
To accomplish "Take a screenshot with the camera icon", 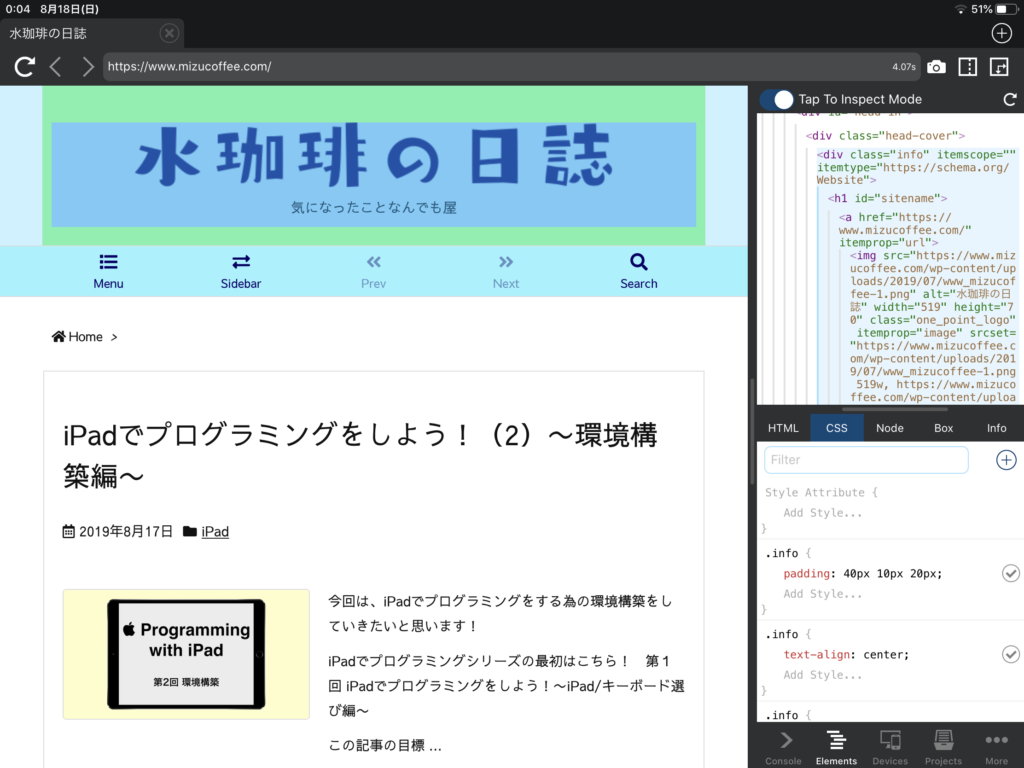I will [x=936, y=67].
